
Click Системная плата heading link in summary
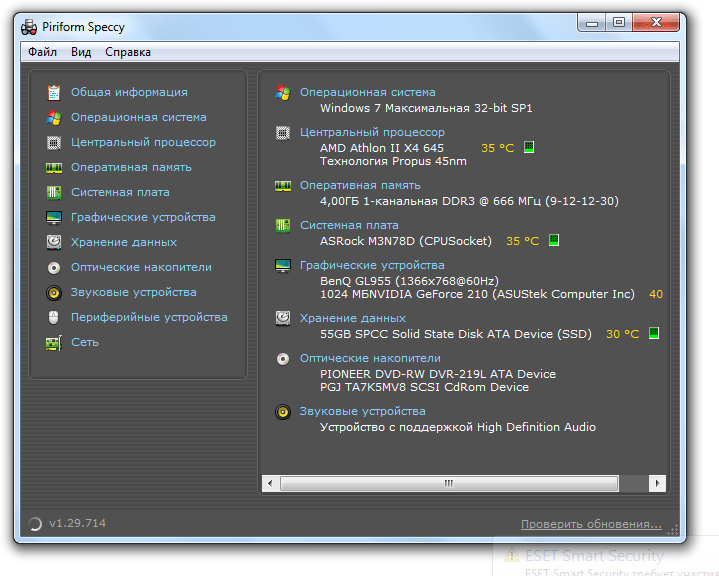tap(349, 225)
